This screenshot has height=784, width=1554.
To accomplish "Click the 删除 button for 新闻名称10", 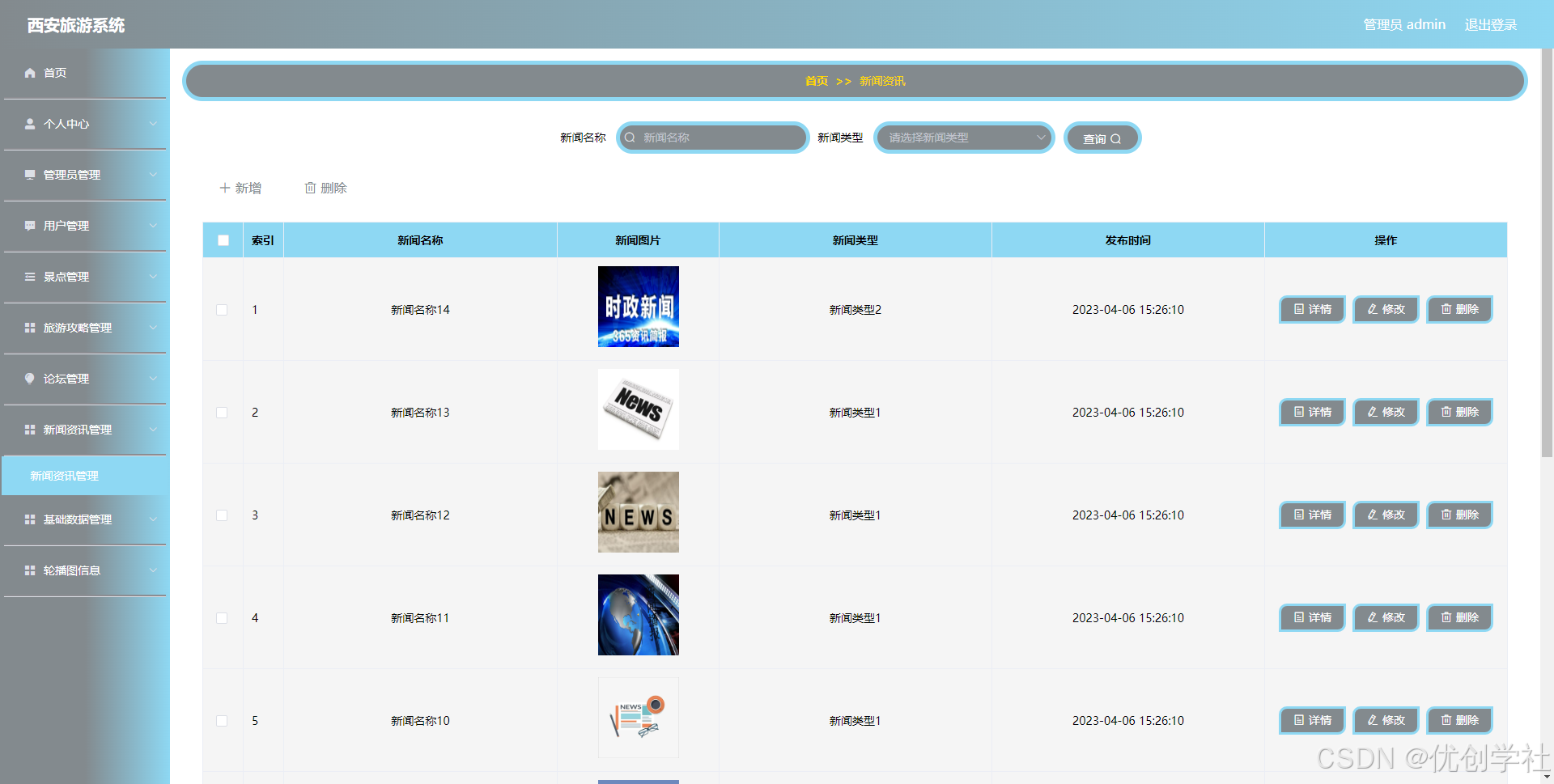I will (x=1459, y=720).
